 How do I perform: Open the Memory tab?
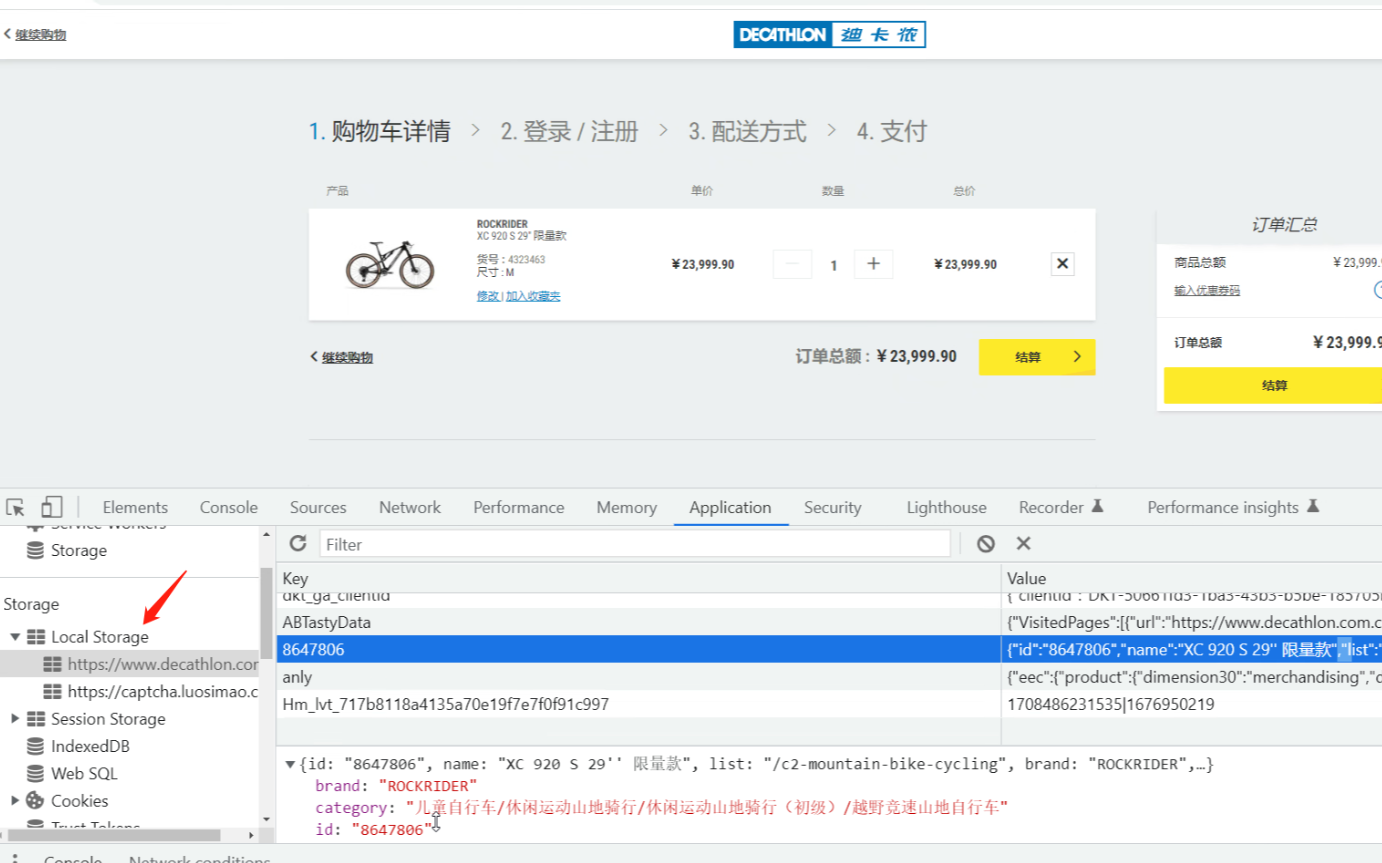click(626, 507)
